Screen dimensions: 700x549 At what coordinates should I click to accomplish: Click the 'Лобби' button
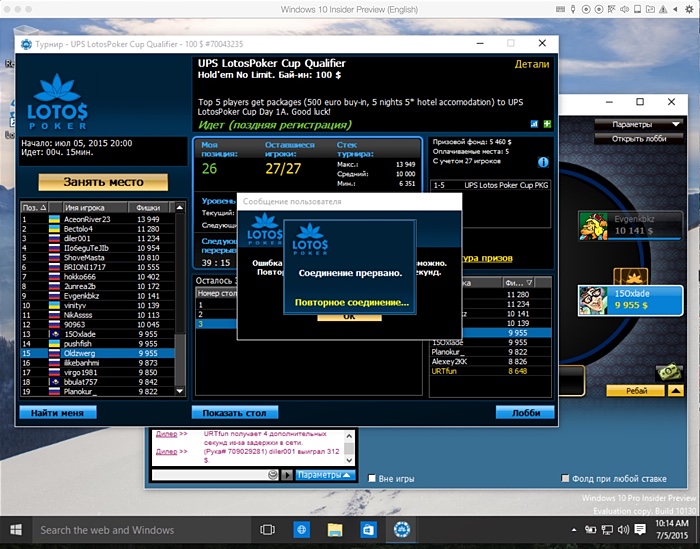(x=525, y=412)
